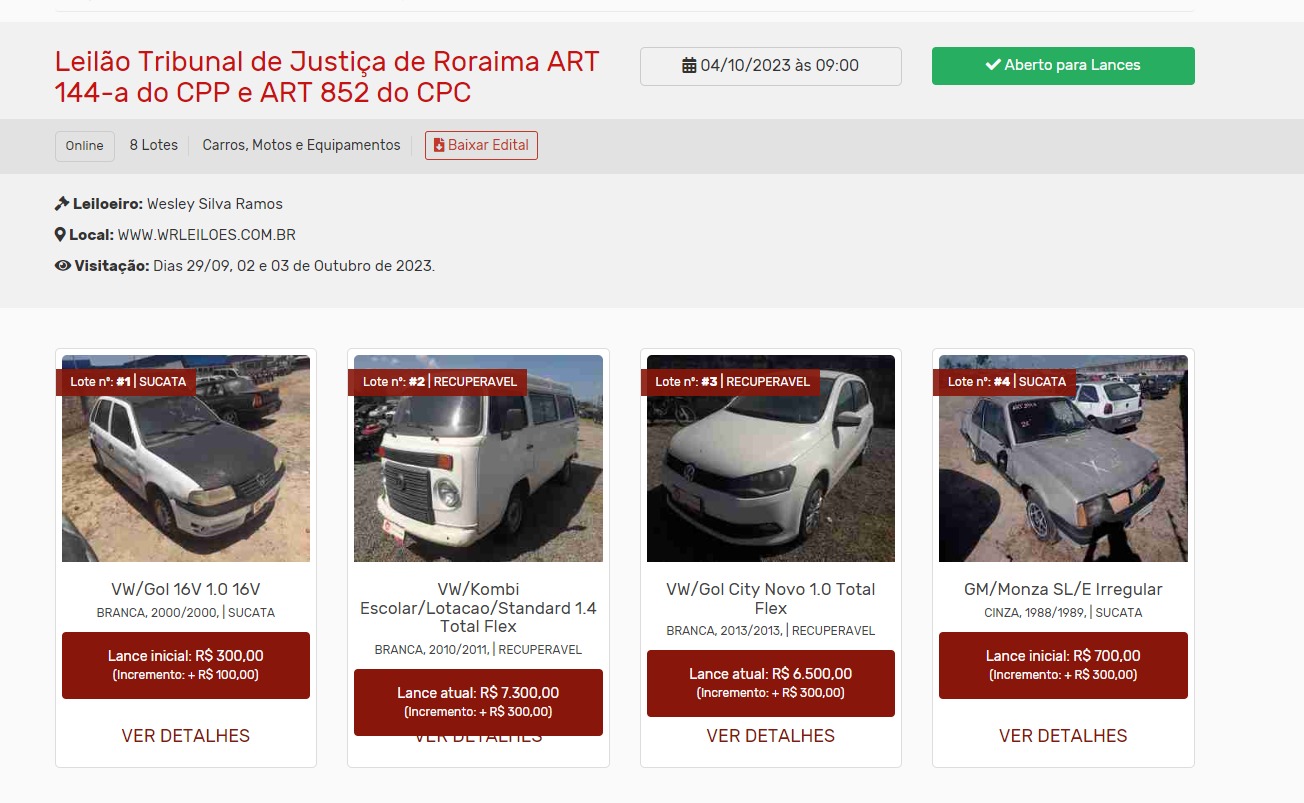Image resolution: width=1304 pixels, height=803 pixels.
Task: Open the VW/Gol City Novo lot photo
Action: click(x=771, y=459)
